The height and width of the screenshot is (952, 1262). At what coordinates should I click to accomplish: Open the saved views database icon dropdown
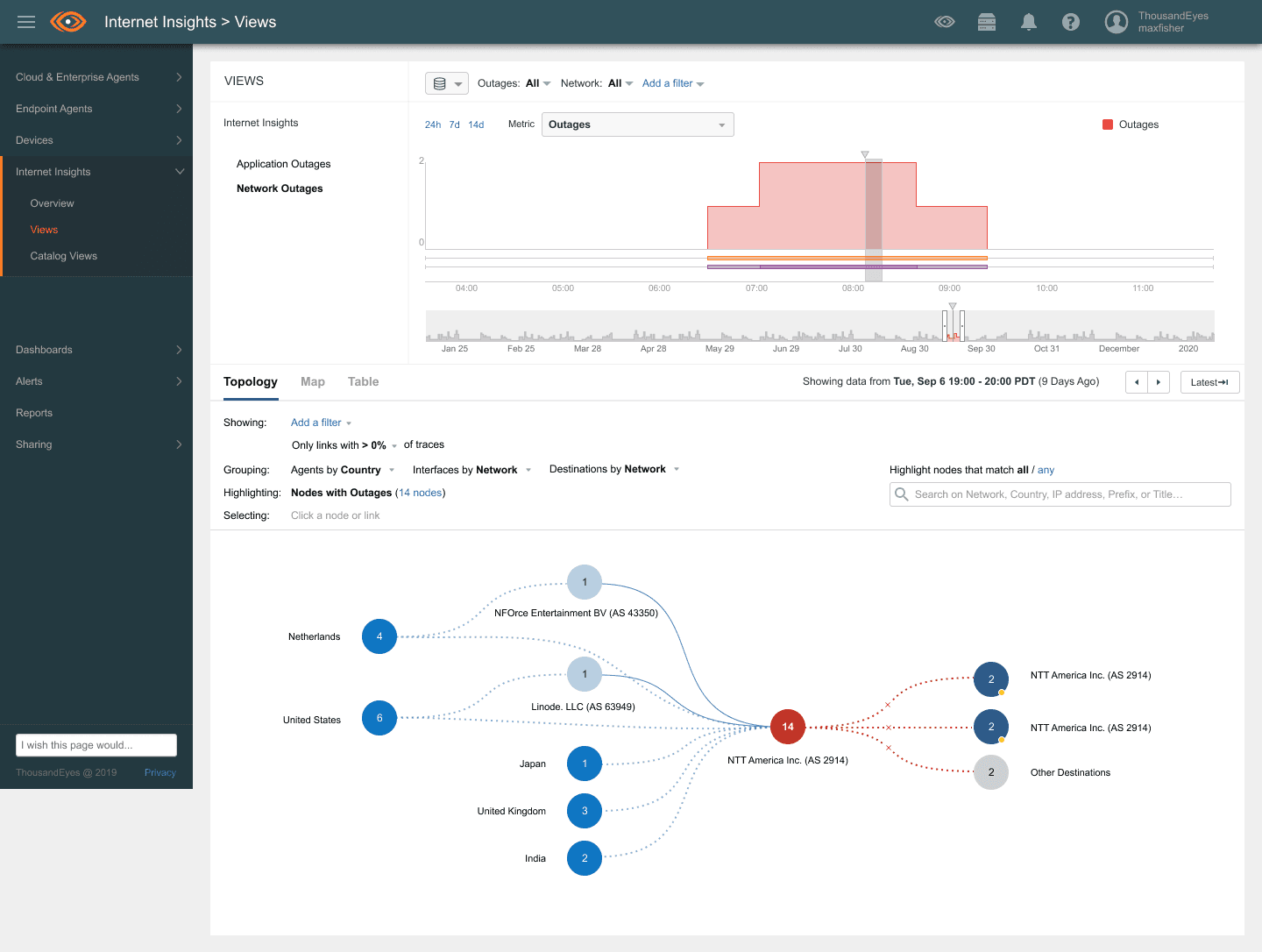click(x=446, y=83)
